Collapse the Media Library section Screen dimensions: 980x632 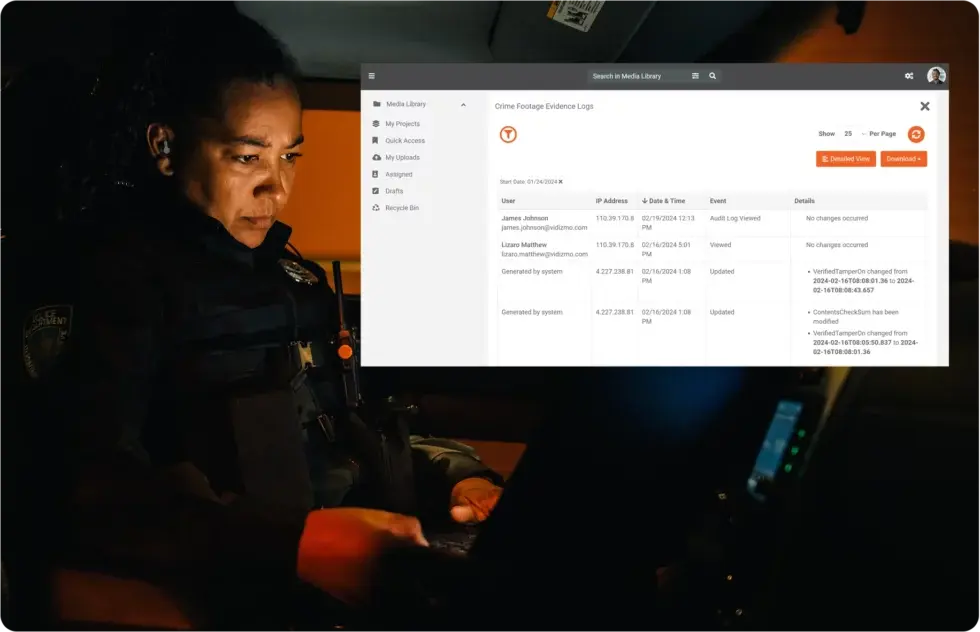(x=463, y=104)
